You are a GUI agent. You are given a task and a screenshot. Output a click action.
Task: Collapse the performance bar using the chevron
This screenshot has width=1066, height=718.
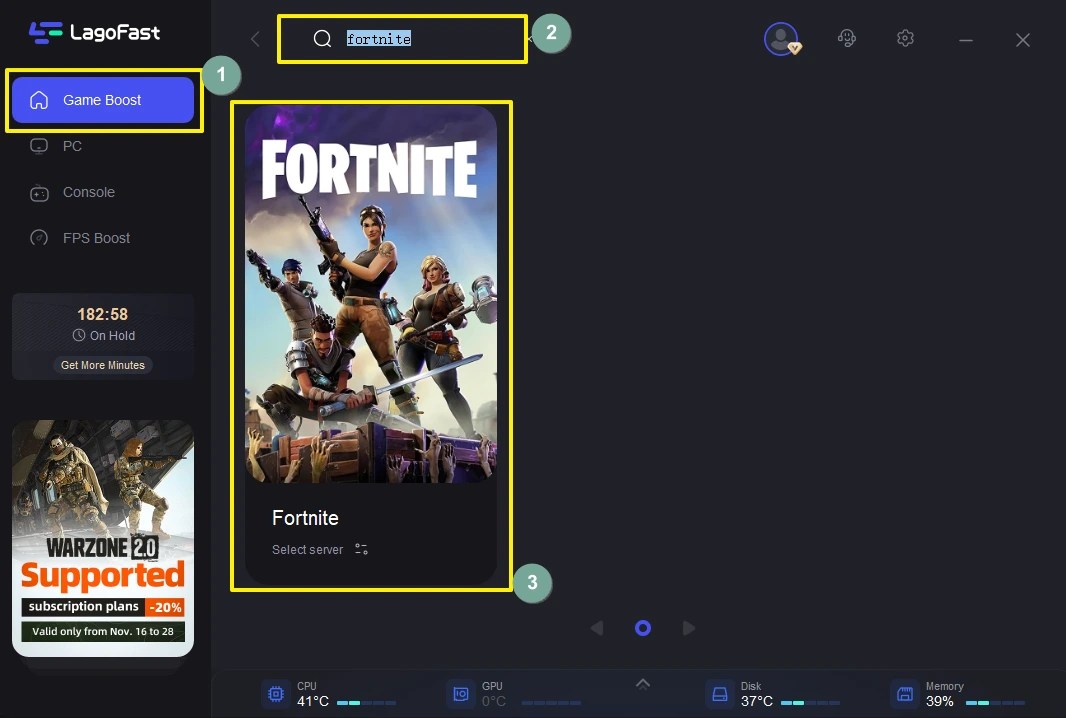[x=642, y=683]
